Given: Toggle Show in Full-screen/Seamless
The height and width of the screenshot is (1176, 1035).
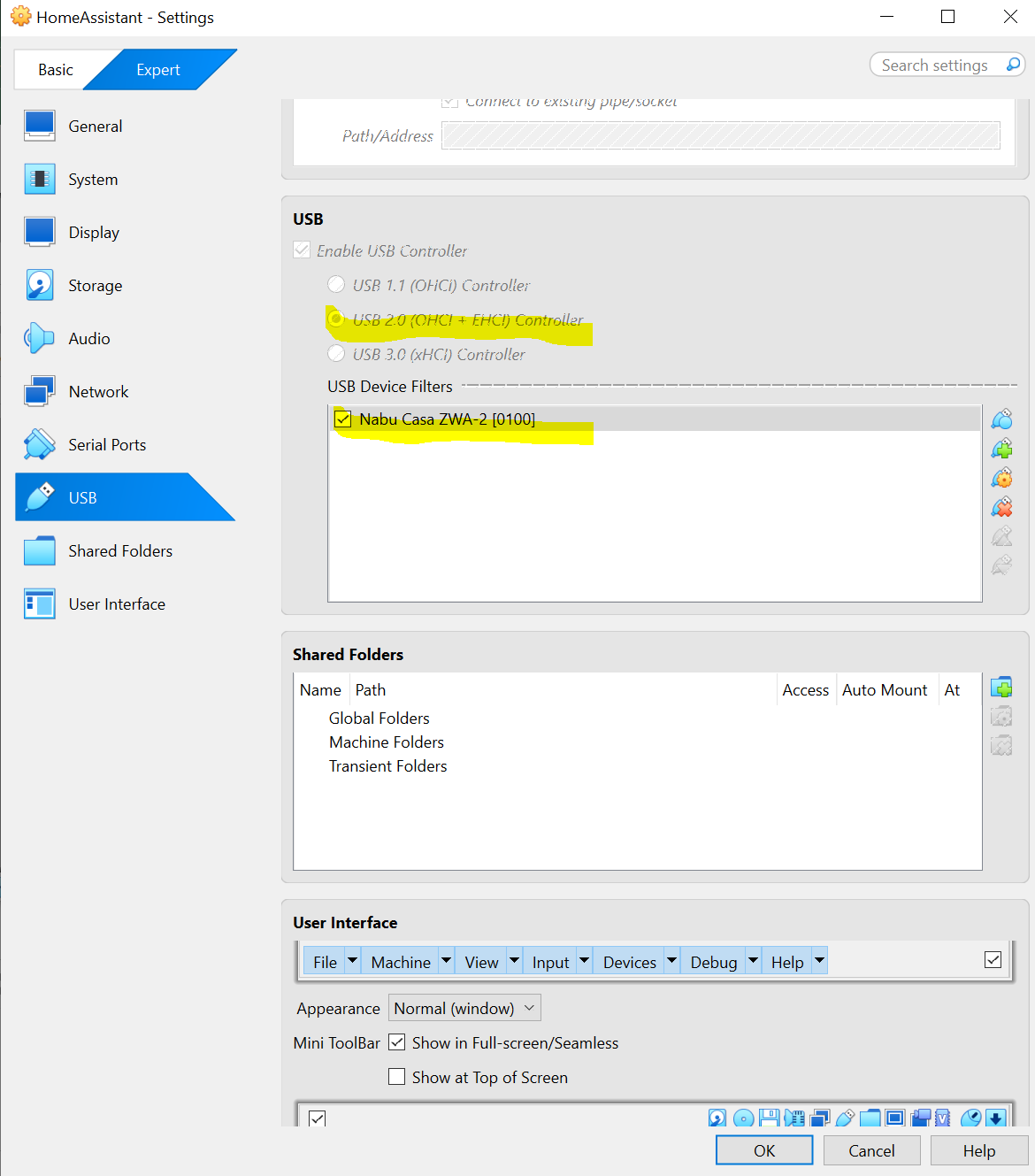Looking at the screenshot, I should point(397,1042).
